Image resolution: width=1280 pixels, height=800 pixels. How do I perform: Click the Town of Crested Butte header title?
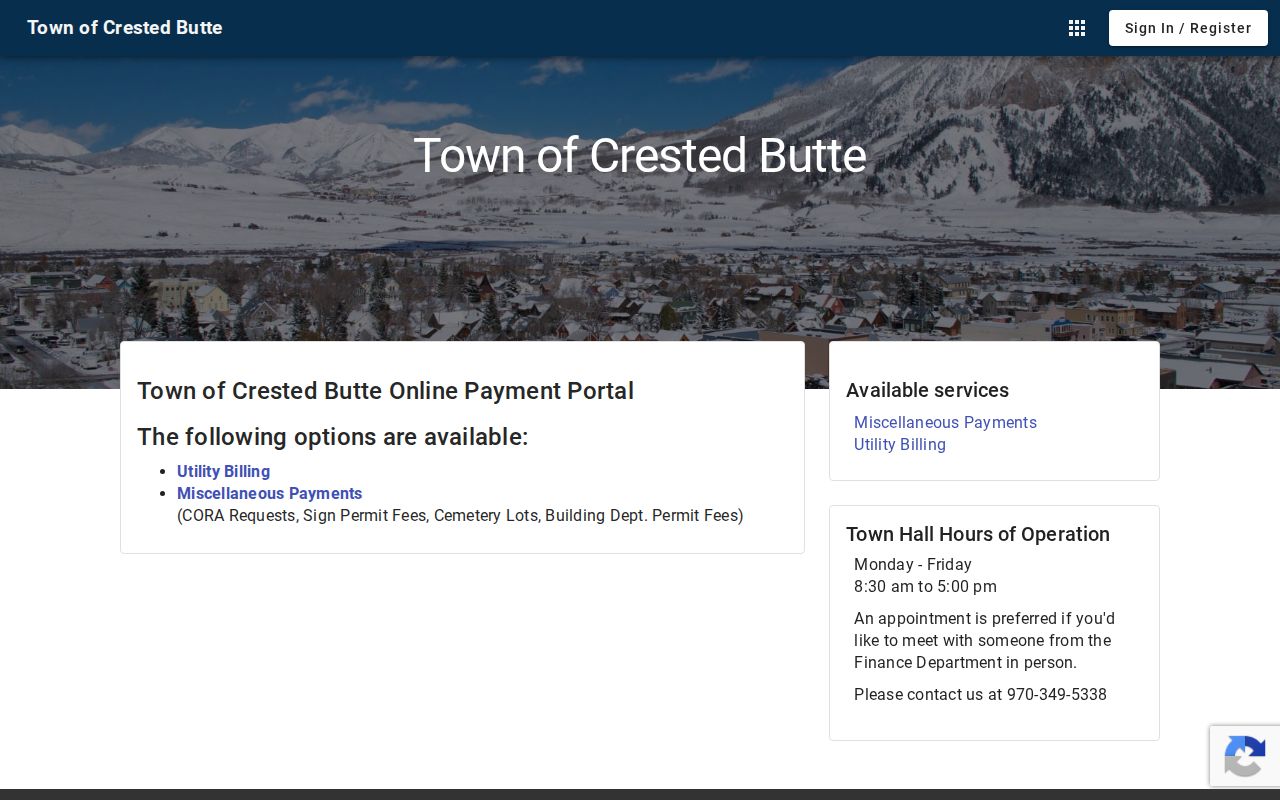point(125,28)
